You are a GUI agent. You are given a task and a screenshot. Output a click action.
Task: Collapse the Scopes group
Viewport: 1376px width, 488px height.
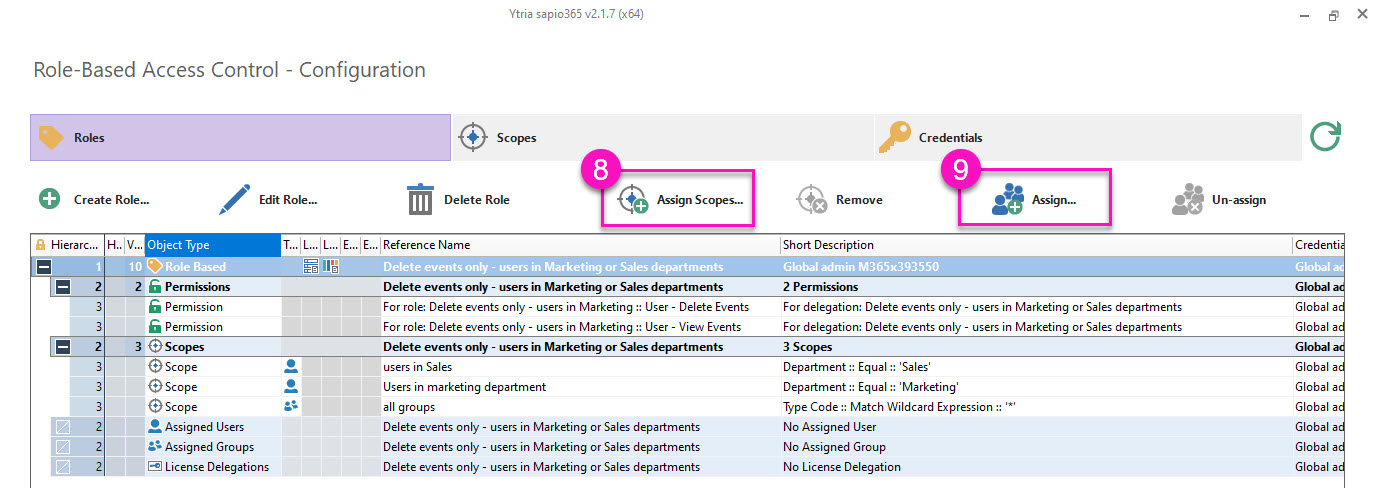[63, 347]
